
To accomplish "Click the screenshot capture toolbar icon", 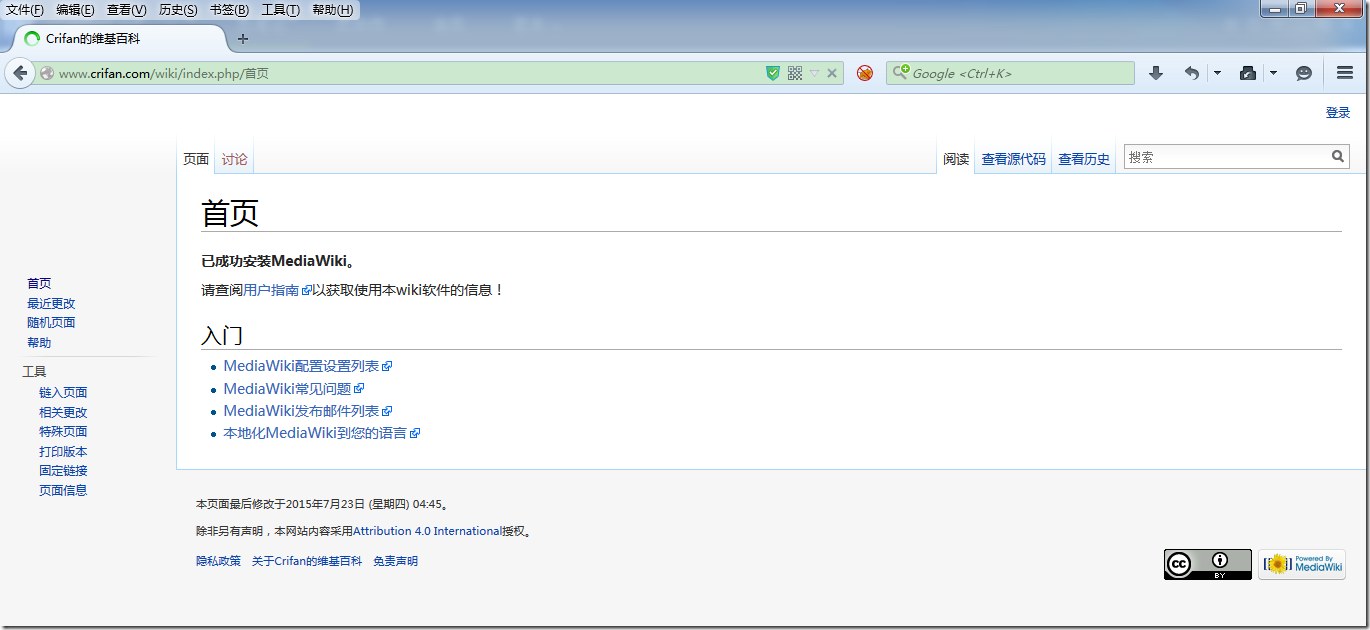I will pyautogui.click(x=1248, y=73).
